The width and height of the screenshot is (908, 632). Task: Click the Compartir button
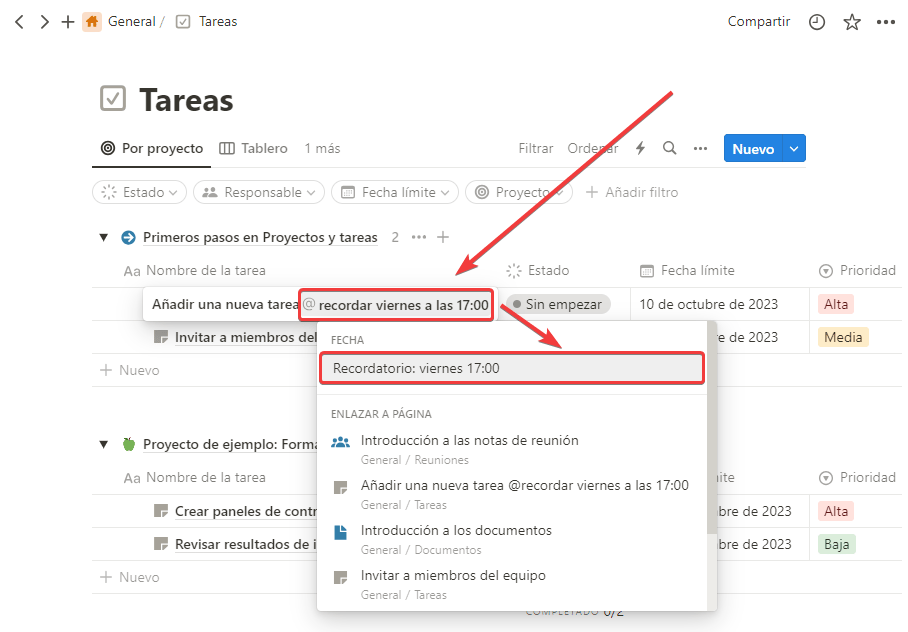click(x=758, y=21)
